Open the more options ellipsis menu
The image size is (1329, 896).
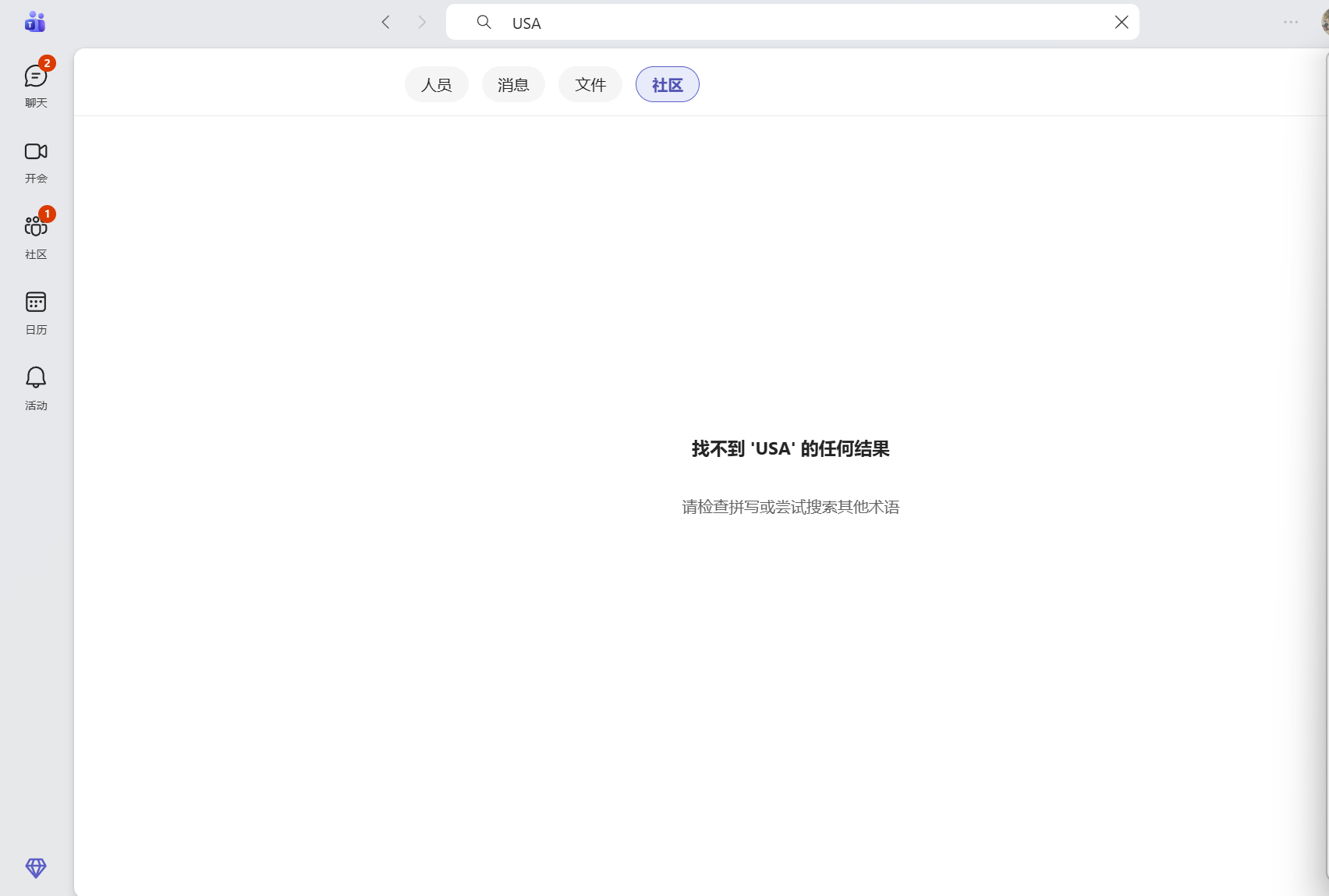[1291, 22]
